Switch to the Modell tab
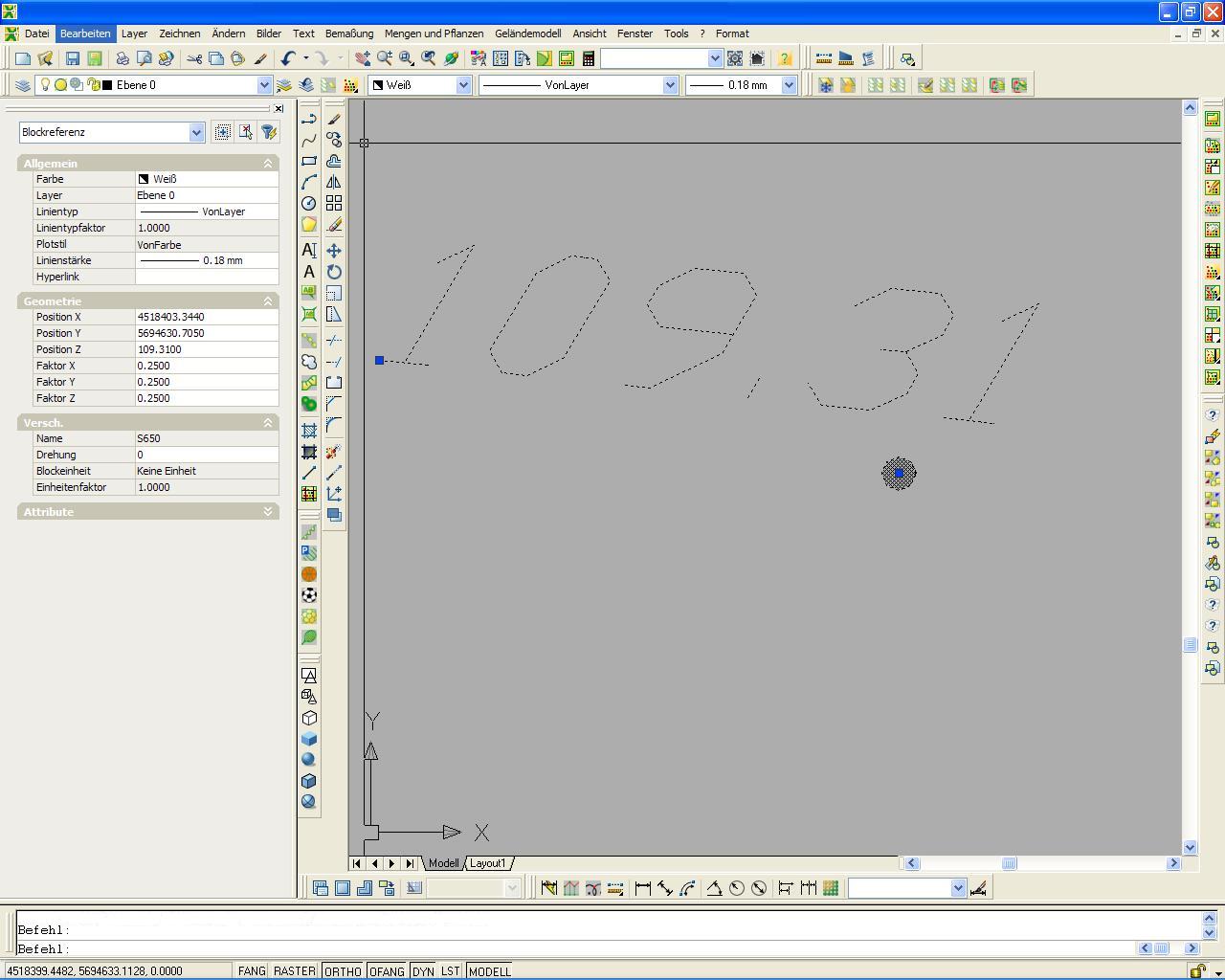Viewport: 1225px width, 980px height. coord(443,863)
